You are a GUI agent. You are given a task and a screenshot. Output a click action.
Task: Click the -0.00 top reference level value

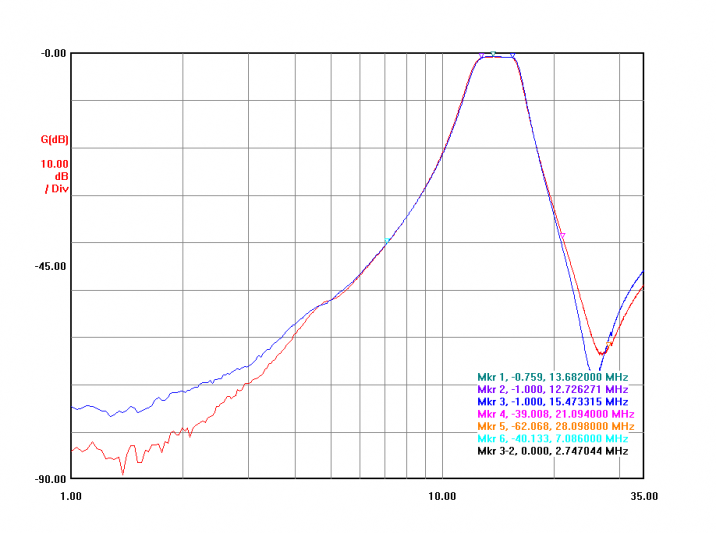click(53, 53)
